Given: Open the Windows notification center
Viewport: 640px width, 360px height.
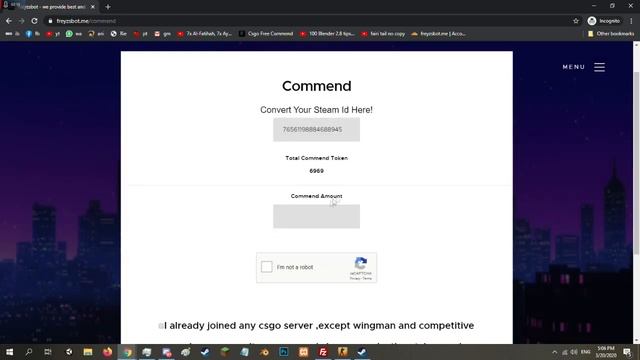Looking at the screenshot, I should (627, 352).
